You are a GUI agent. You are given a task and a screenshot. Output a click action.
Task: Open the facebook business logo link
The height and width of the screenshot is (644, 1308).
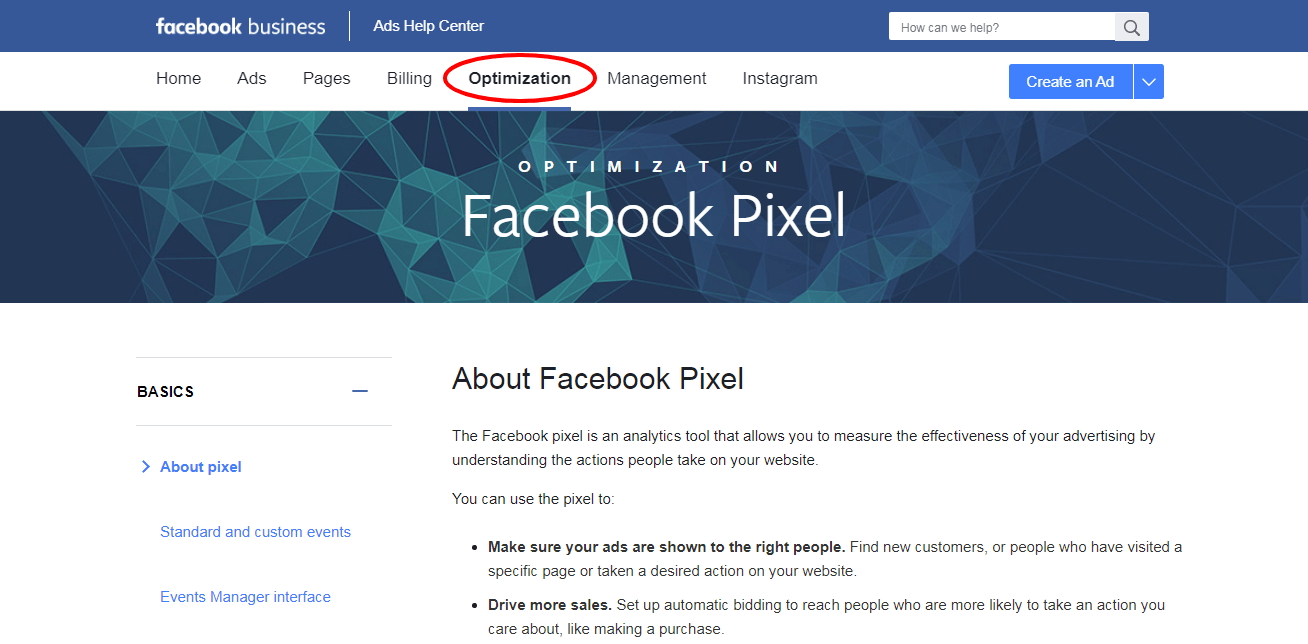(241, 26)
